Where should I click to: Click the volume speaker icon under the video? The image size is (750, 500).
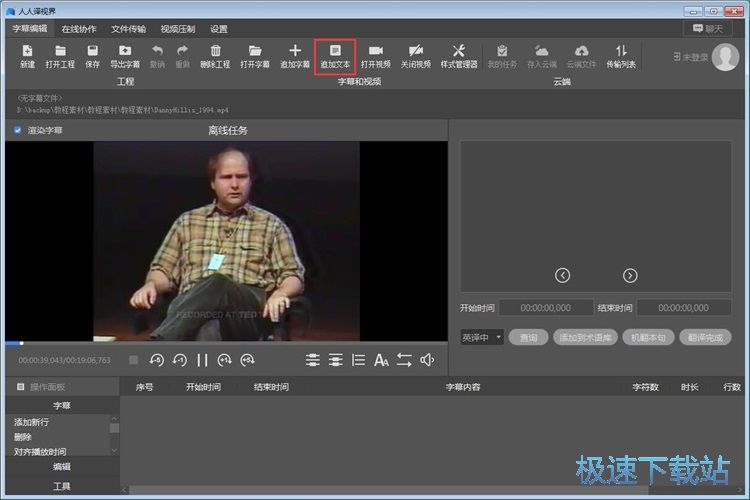(427, 360)
